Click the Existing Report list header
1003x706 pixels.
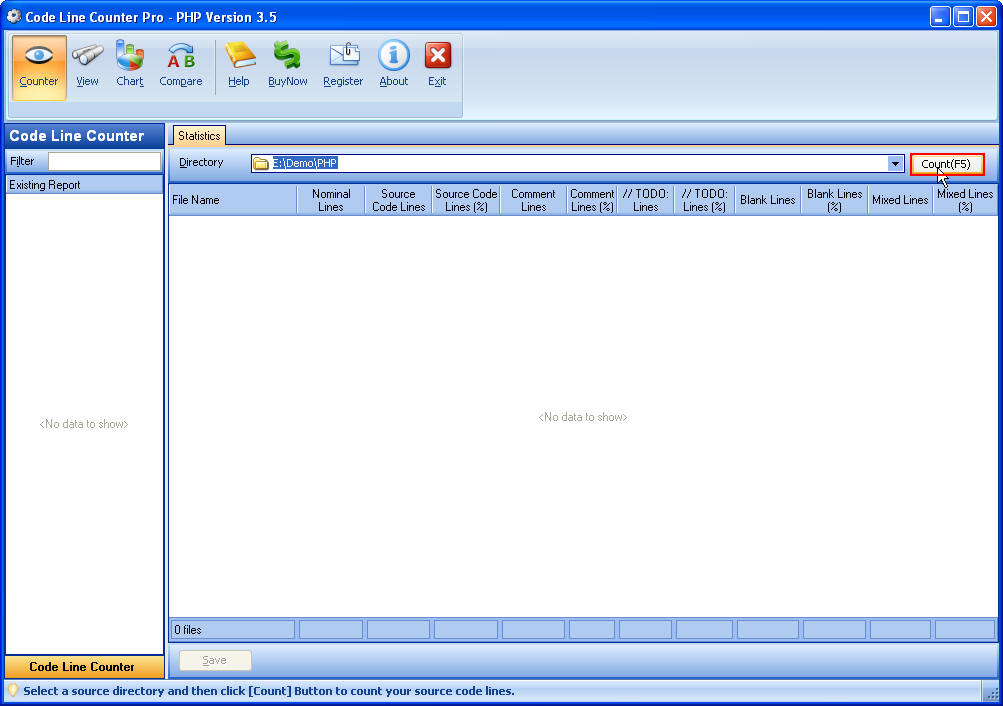(x=84, y=185)
